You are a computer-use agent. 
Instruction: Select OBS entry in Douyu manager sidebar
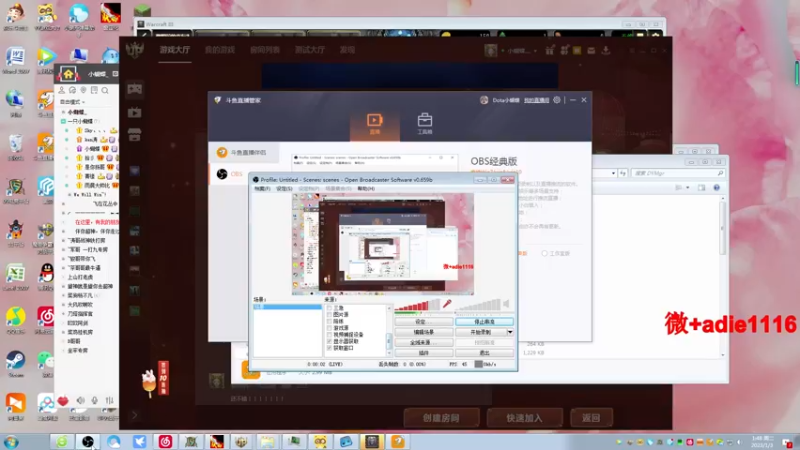230,174
